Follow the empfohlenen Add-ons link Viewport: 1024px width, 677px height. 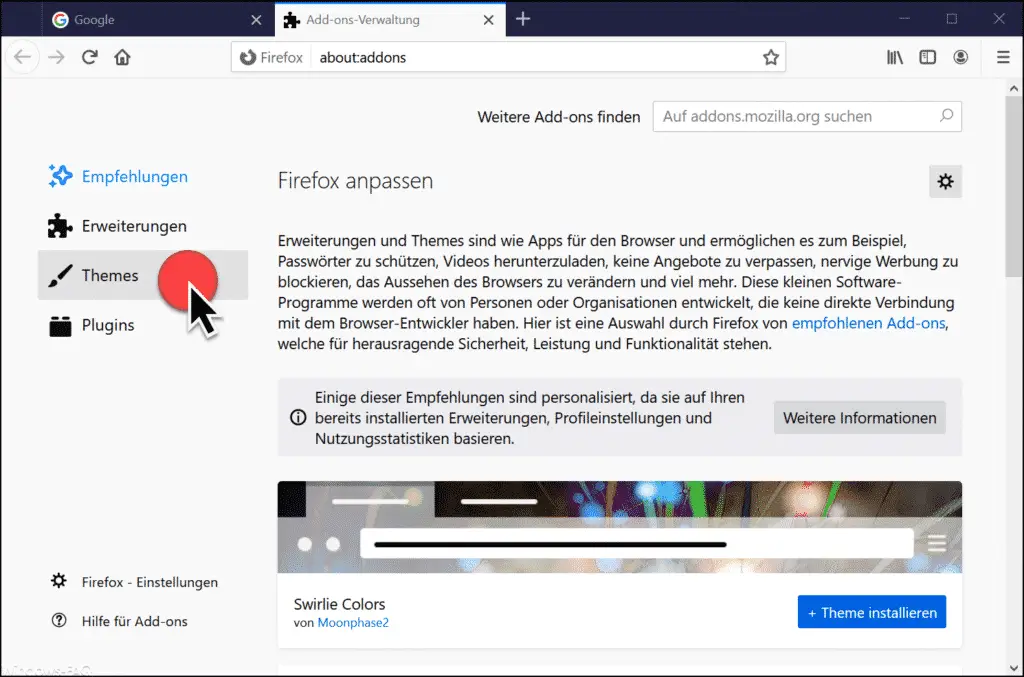(869, 323)
